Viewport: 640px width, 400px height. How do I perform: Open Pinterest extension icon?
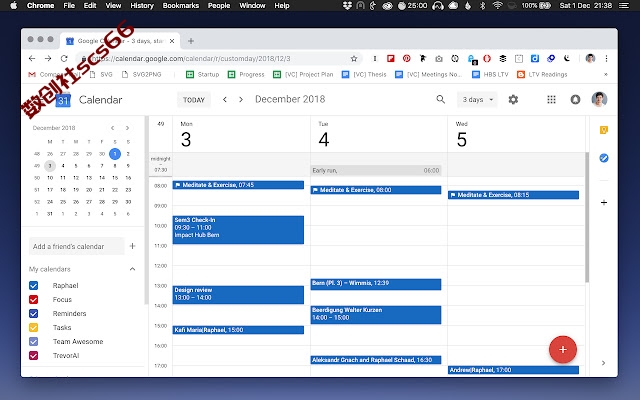click(407, 58)
